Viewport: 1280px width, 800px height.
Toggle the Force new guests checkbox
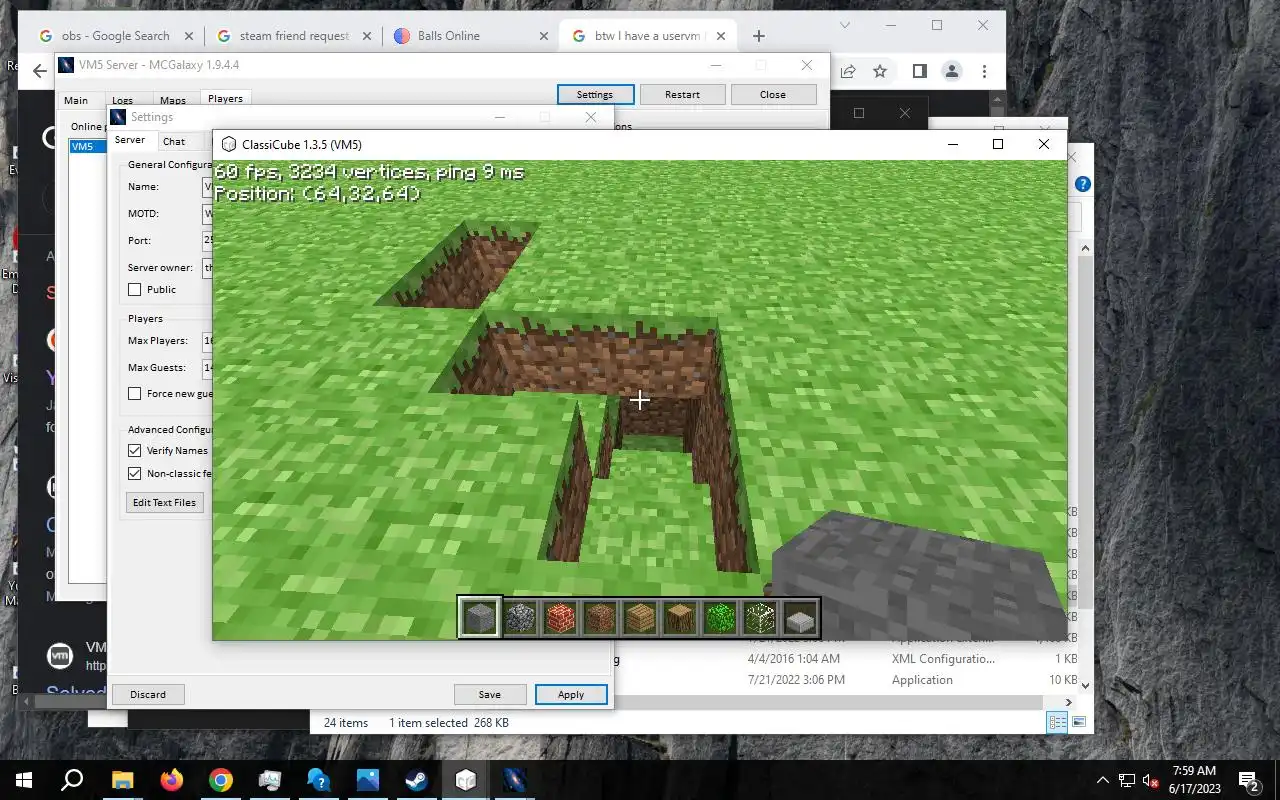[135, 394]
